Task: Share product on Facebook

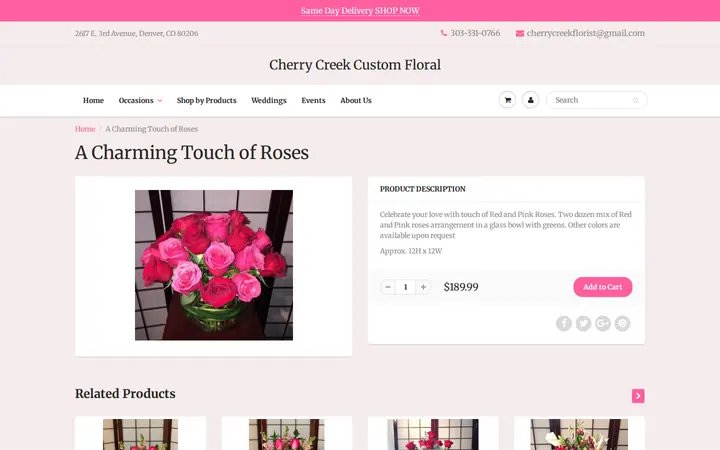Action: 564,323
